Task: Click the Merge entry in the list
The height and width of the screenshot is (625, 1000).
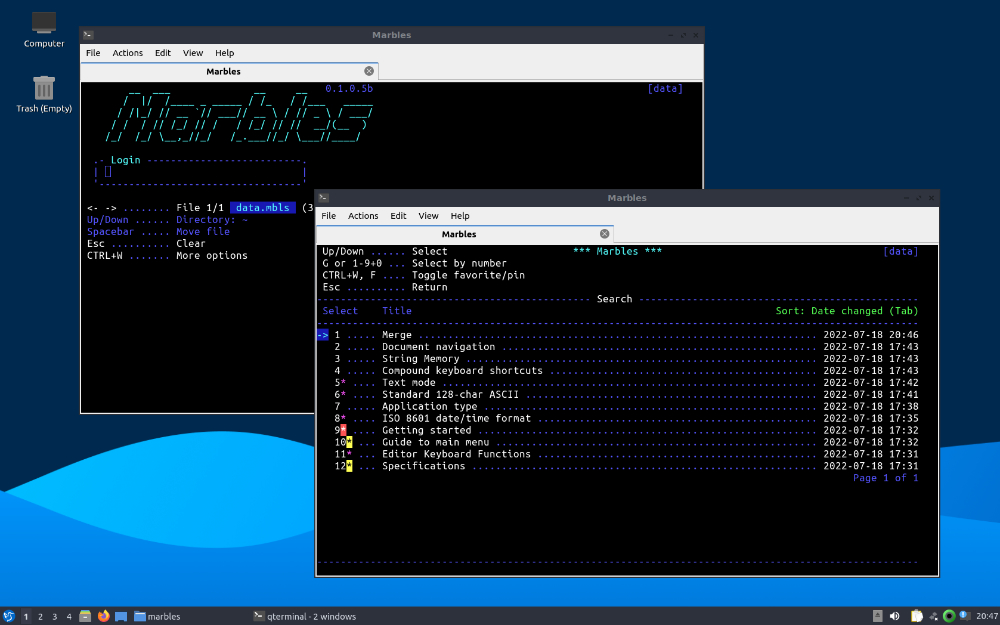Action: coord(397,335)
